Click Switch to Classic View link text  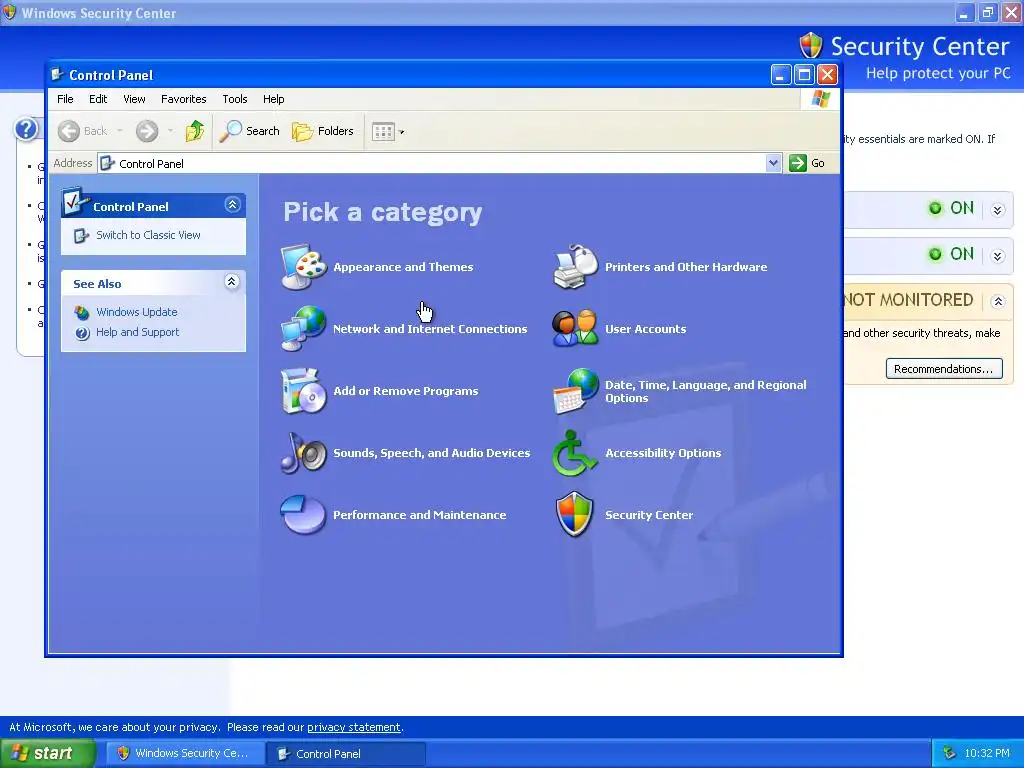point(148,235)
